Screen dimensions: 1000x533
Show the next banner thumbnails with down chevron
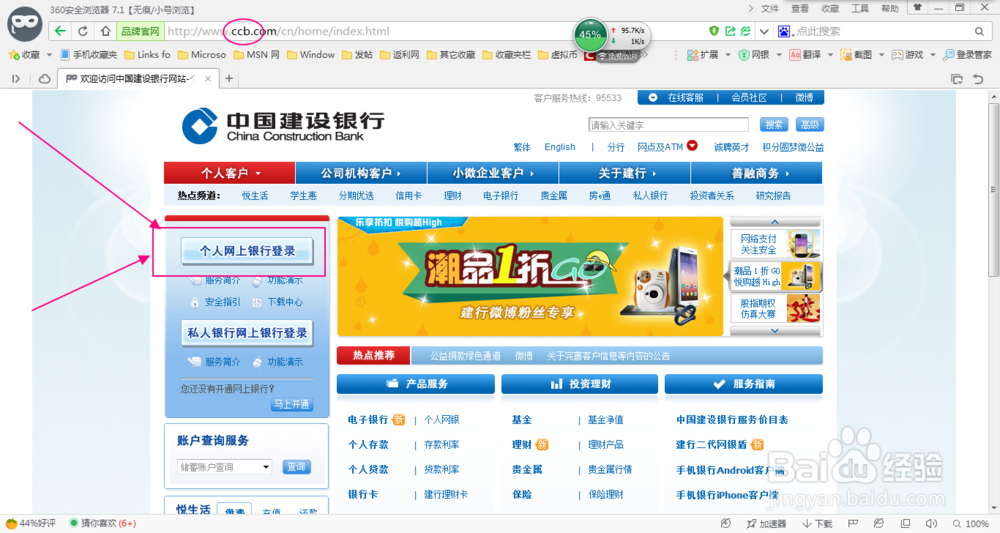pos(775,331)
